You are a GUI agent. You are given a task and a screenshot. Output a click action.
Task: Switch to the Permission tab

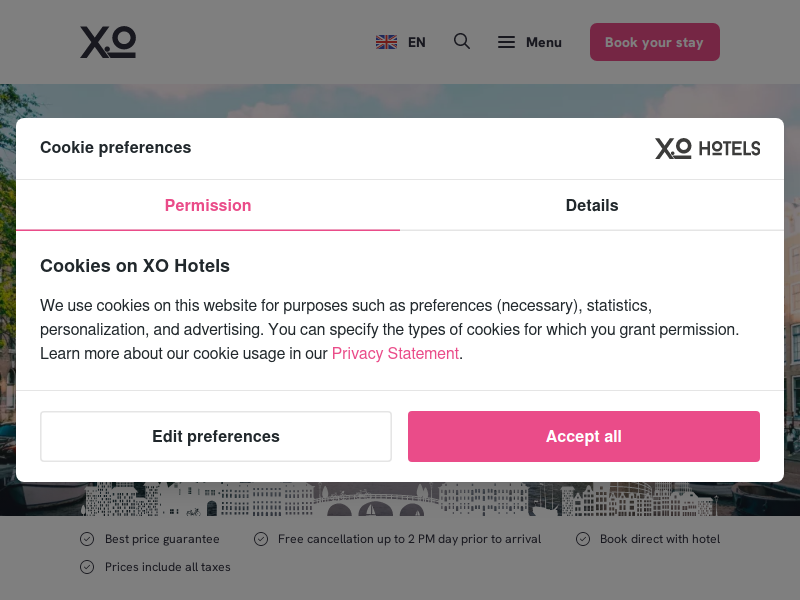(208, 205)
